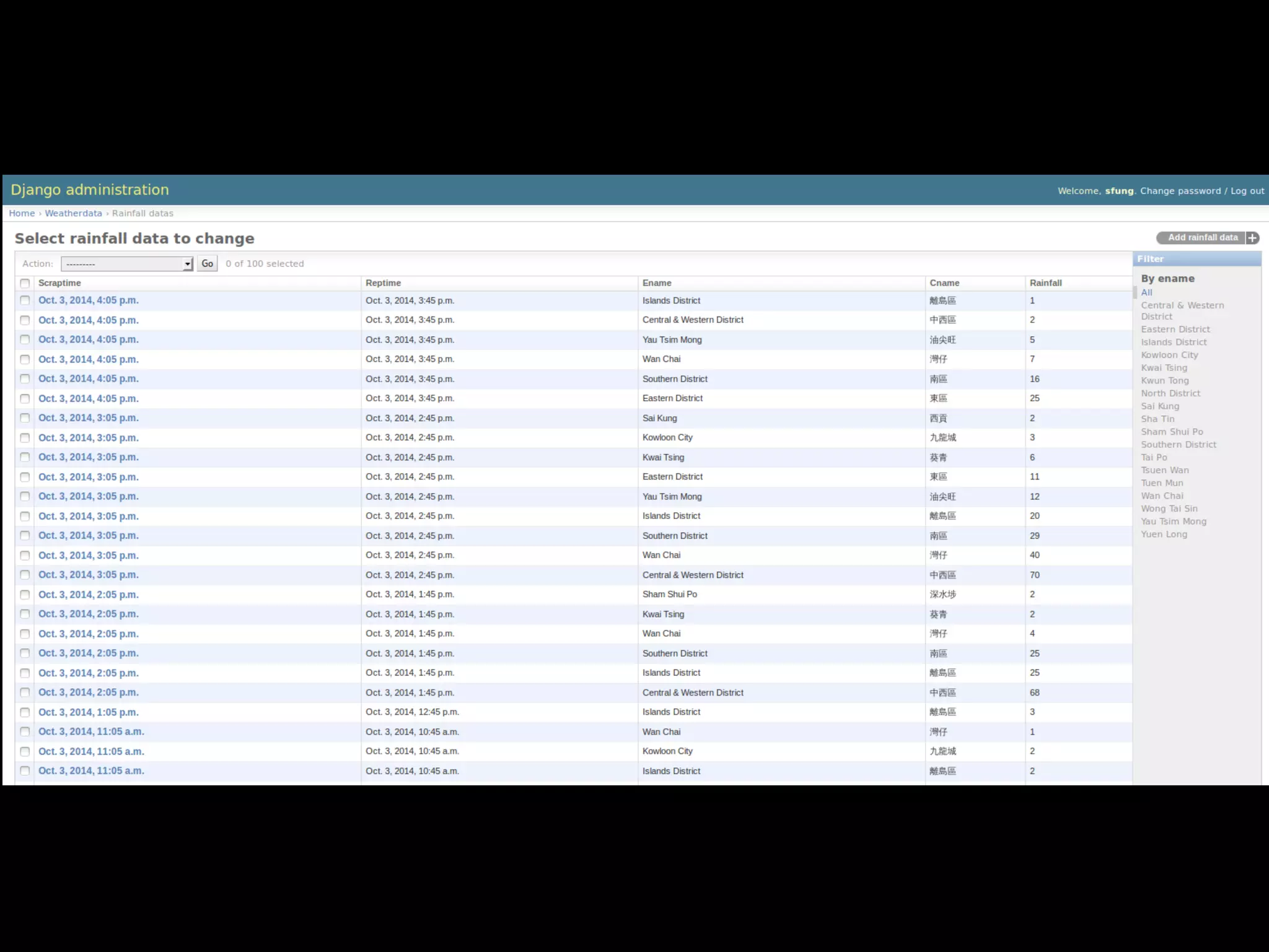This screenshot has width=1269, height=952.
Task: Check the row for Islands District rainfall 1 at 3:45 p.m.
Action: click(x=25, y=300)
